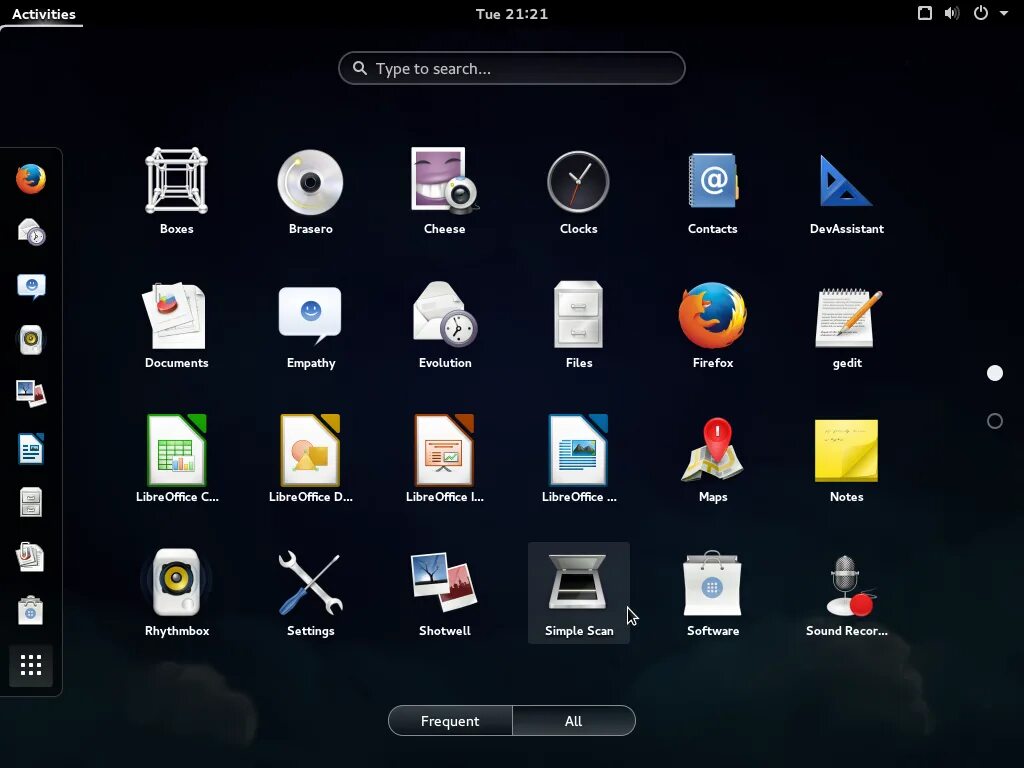This screenshot has height=768, width=1024.
Task: Open Evolution mail in the grid
Action: (444, 325)
